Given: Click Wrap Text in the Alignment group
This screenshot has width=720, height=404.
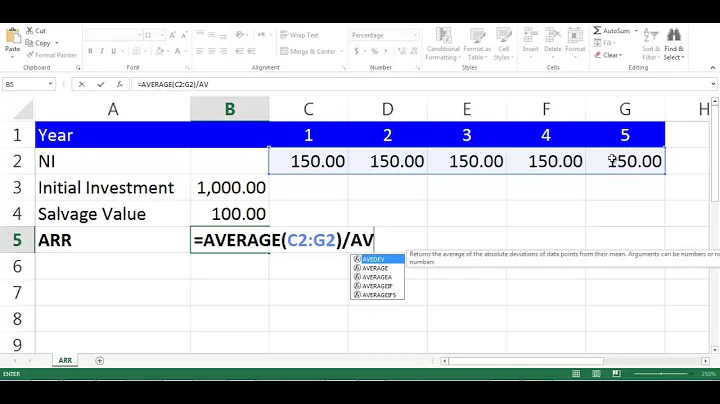Looking at the screenshot, I should click(299, 35).
